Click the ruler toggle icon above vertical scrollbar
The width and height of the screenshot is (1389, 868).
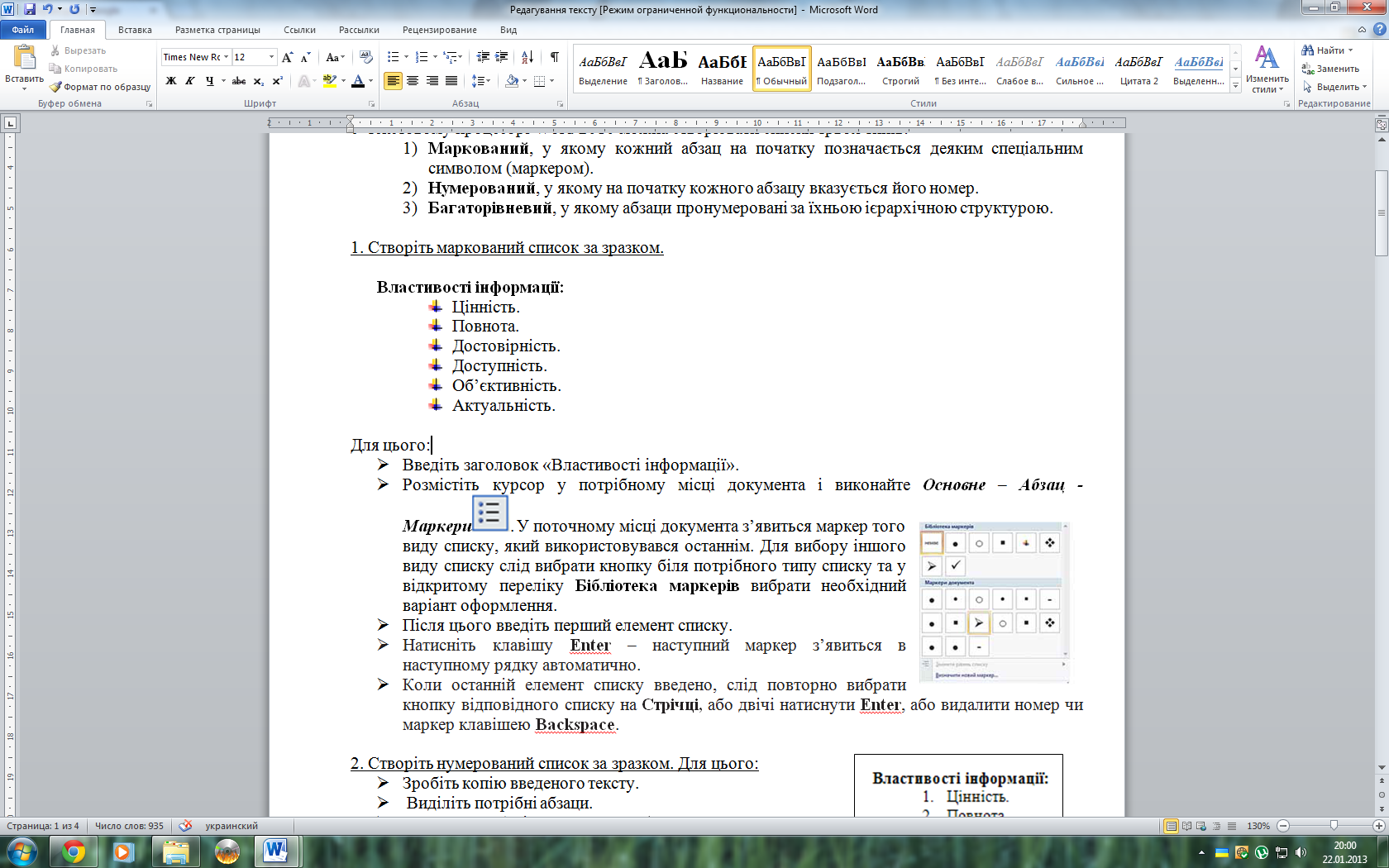pos(1381,125)
